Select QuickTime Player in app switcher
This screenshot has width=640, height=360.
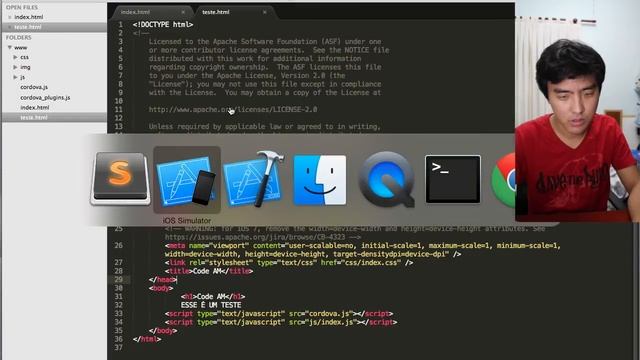click(386, 180)
